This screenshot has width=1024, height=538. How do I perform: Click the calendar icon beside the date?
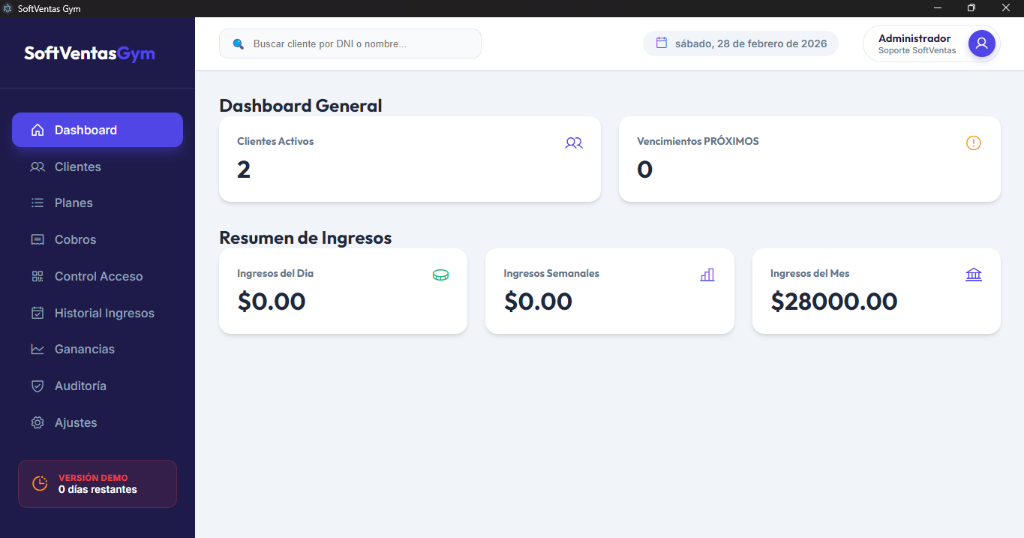pyautogui.click(x=662, y=43)
